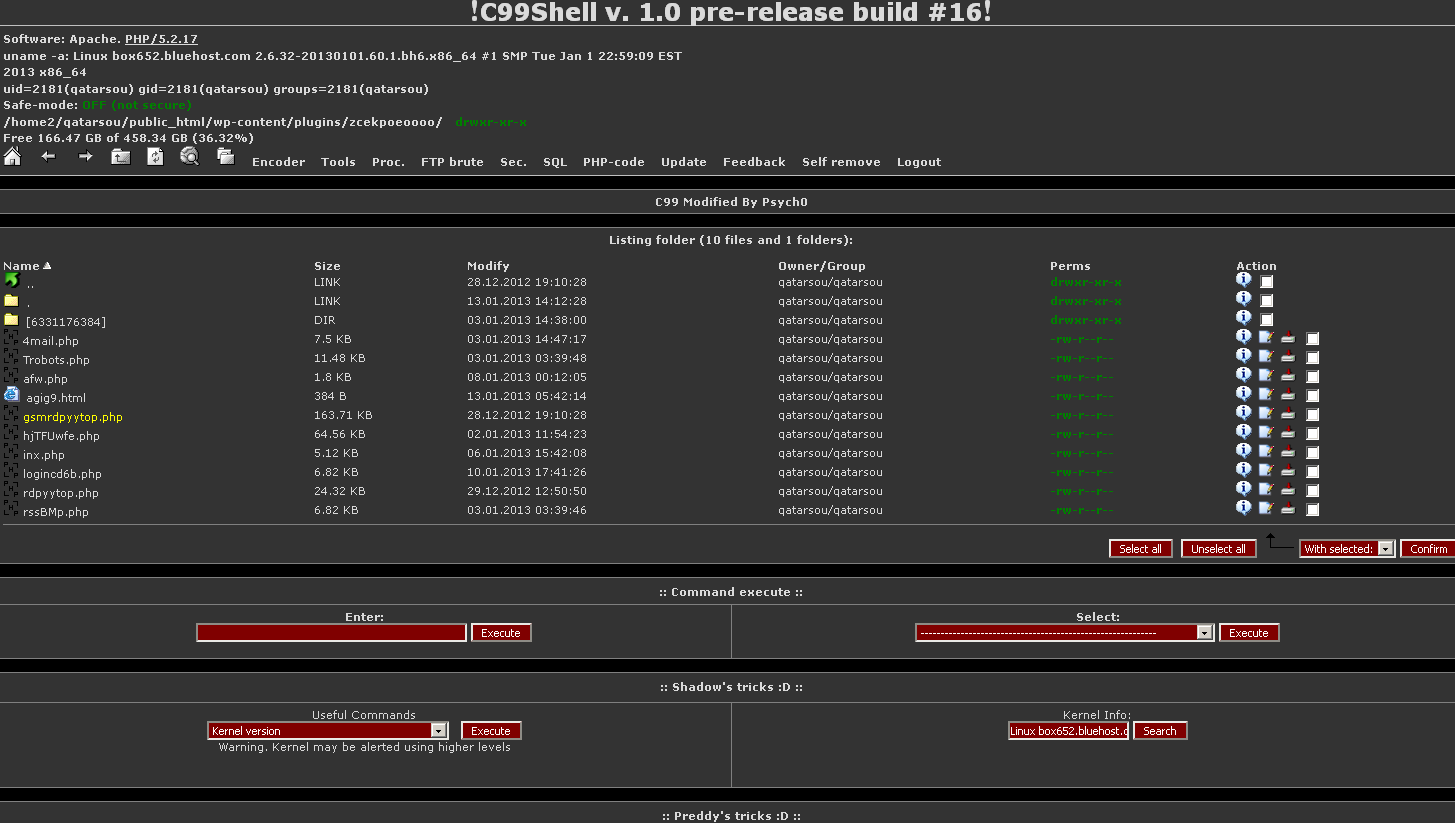Image resolution: width=1455 pixels, height=823 pixels.
Task: Open the command Select dropdown
Action: pyautogui.click(x=1065, y=633)
